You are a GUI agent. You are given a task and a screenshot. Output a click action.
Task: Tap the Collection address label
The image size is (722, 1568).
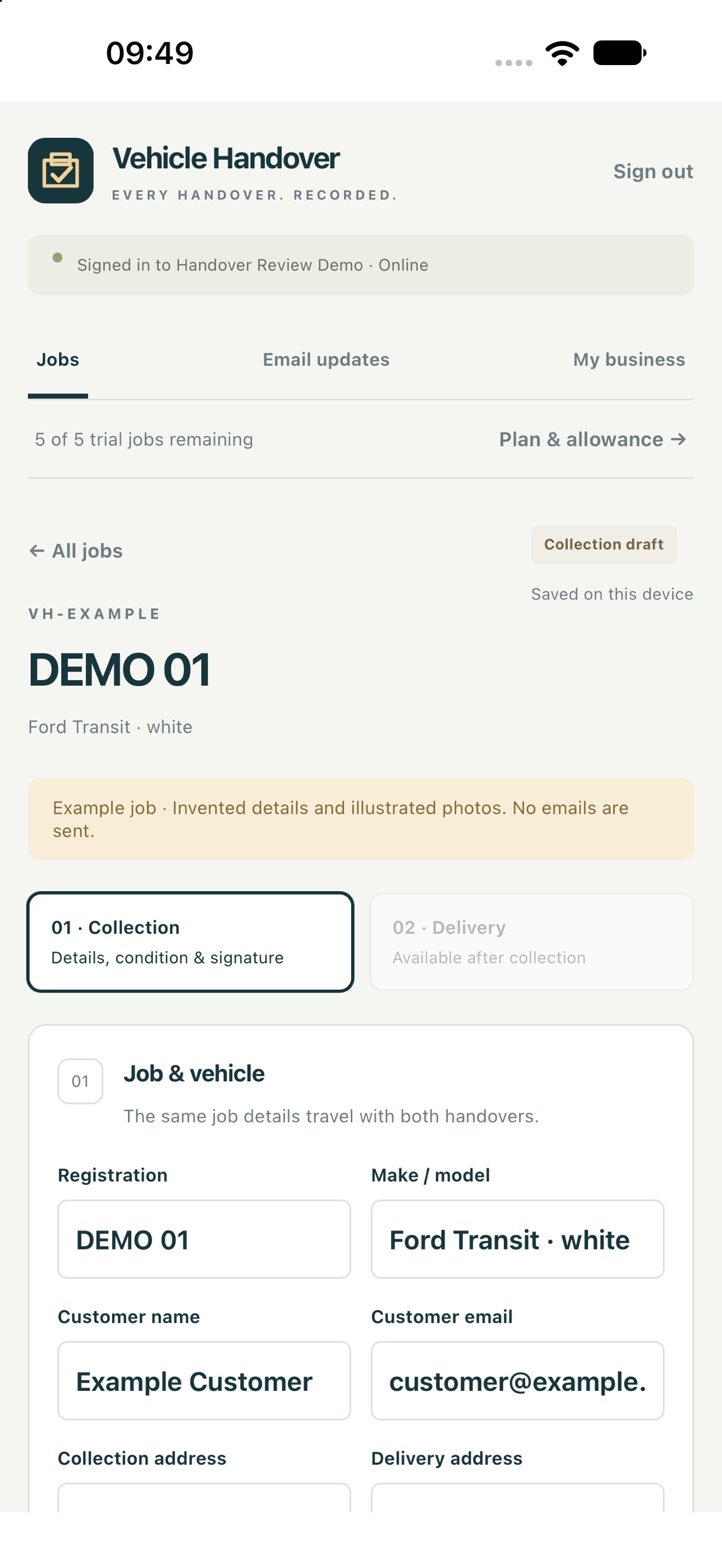(x=142, y=1459)
